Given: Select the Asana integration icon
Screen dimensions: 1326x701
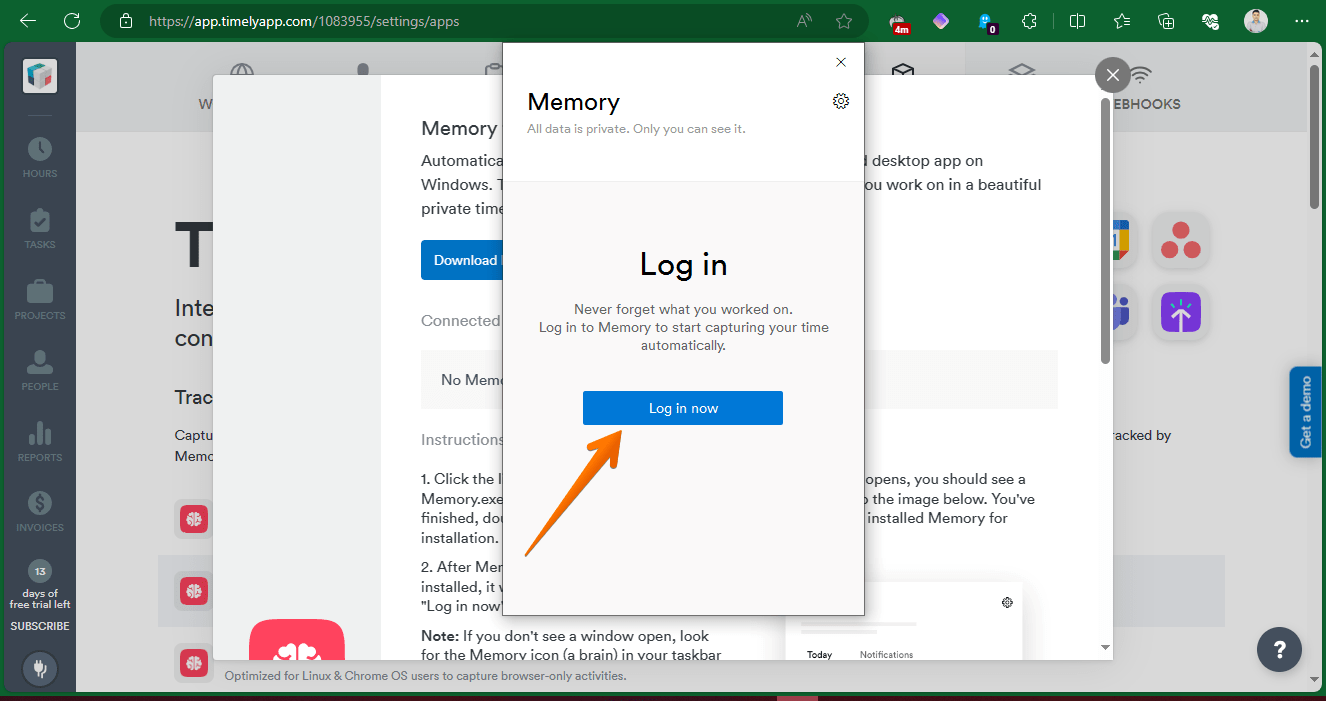Looking at the screenshot, I should (1181, 240).
